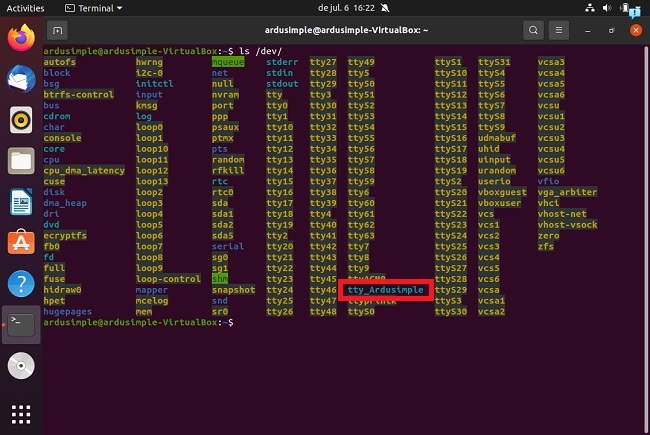
Task: Open terminal search
Action: pyautogui.click(x=534, y=30)
